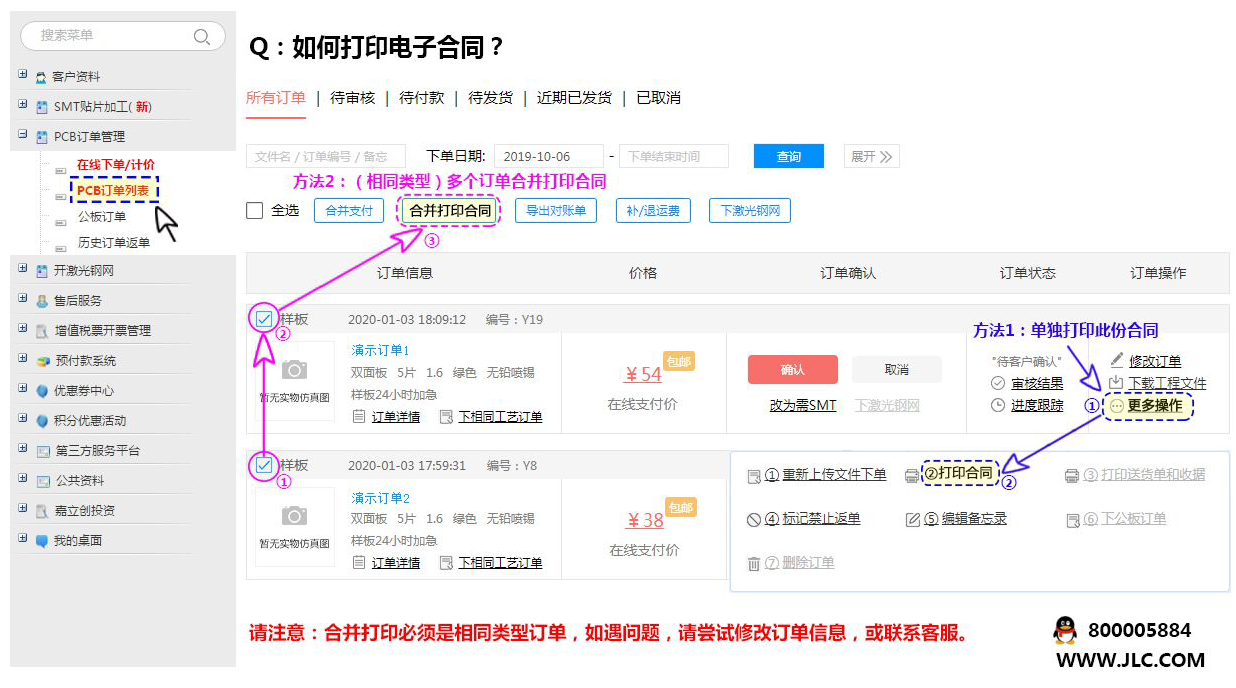Uncheck the checkbox for order Y19
The height and width of the screenshot is (688, 1236).
264,319
